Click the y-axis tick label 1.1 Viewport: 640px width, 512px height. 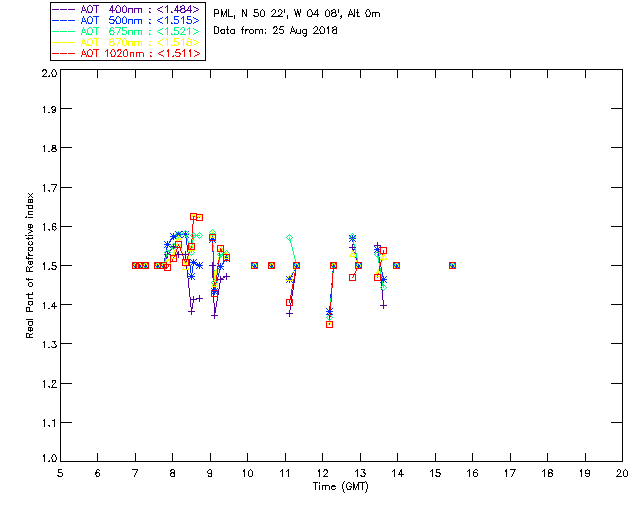tap(49, 423)
